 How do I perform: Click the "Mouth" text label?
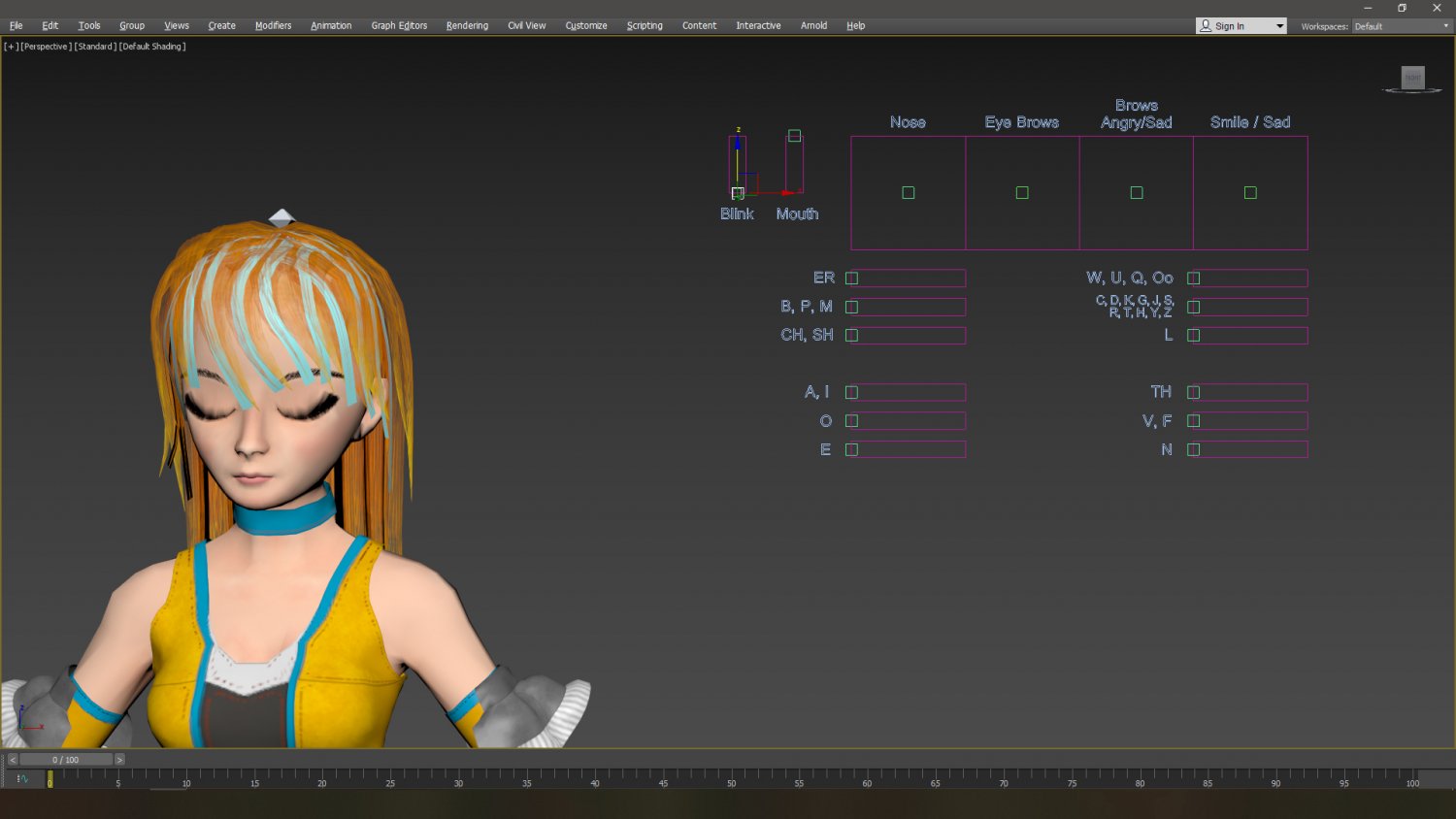coord(797,213)
